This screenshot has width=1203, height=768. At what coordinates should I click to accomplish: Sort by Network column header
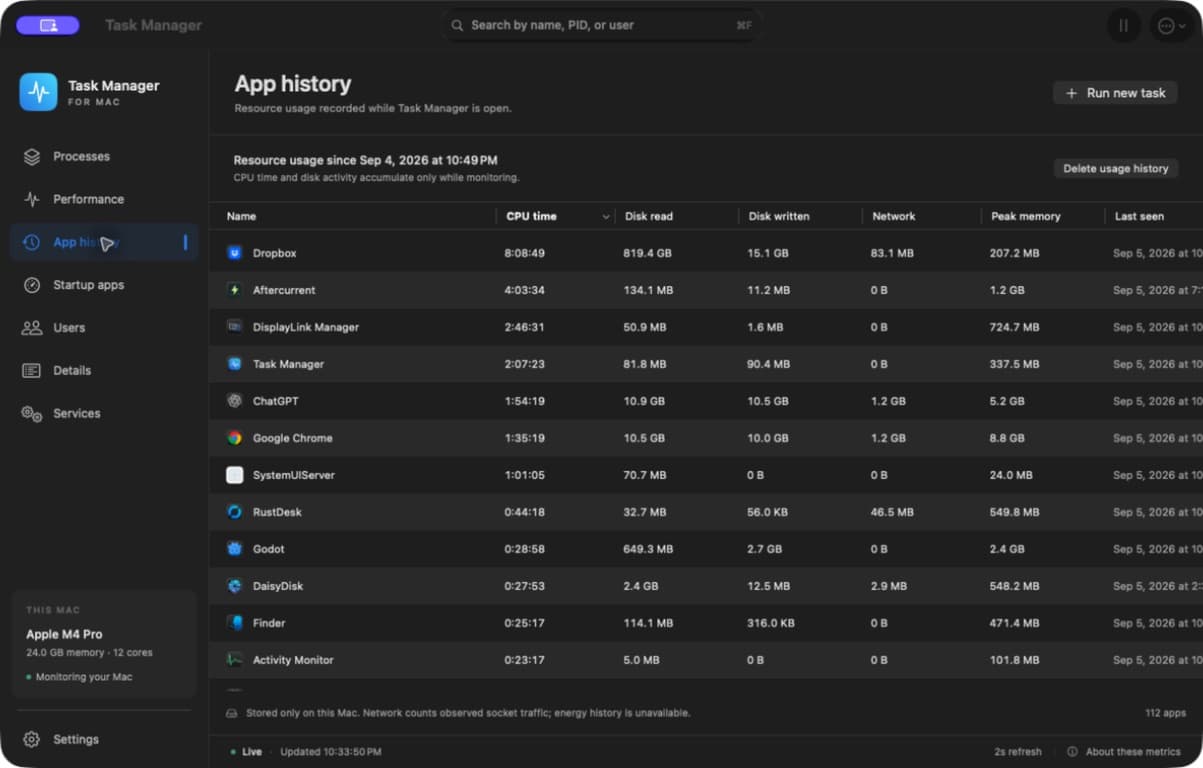[894, 216]
